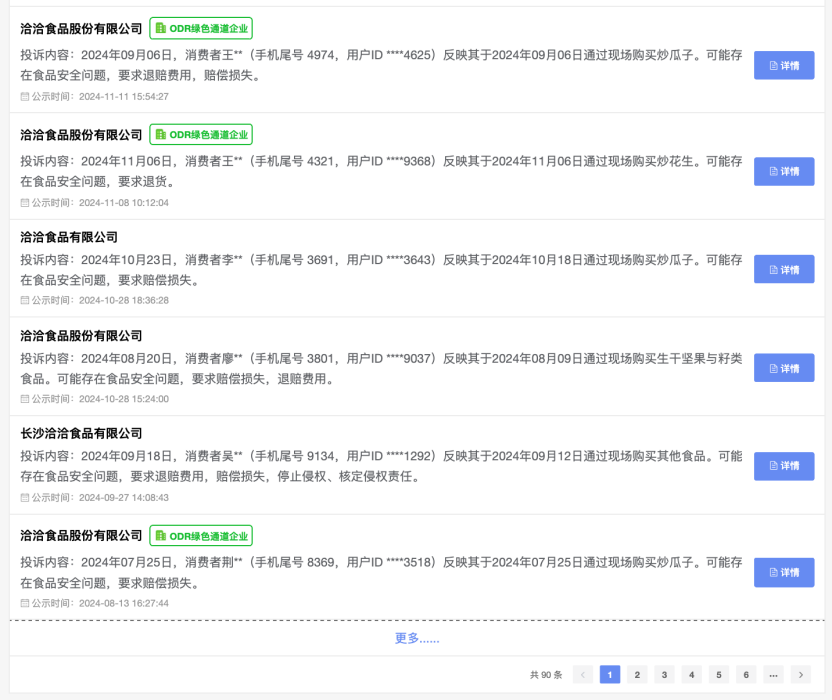Click publish time 2024-09-27 14:08:43

click(124, 498)
